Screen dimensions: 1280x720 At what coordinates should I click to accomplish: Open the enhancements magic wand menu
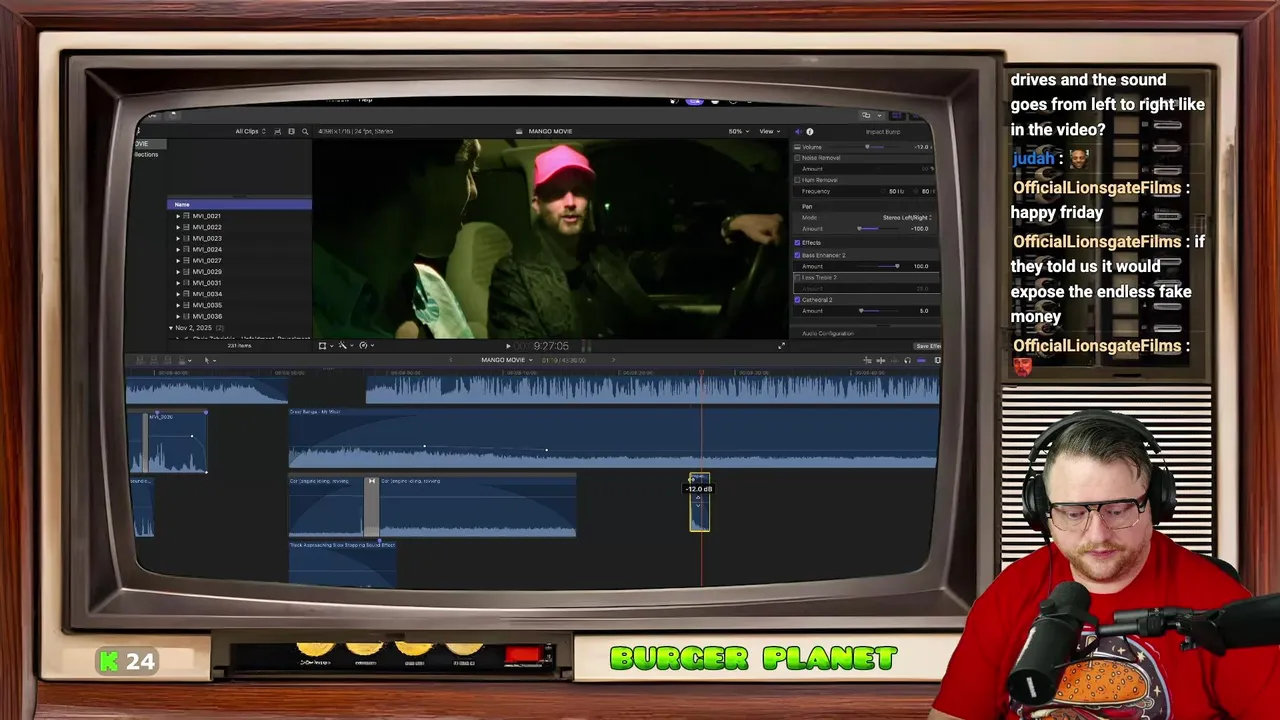[346, 345]
